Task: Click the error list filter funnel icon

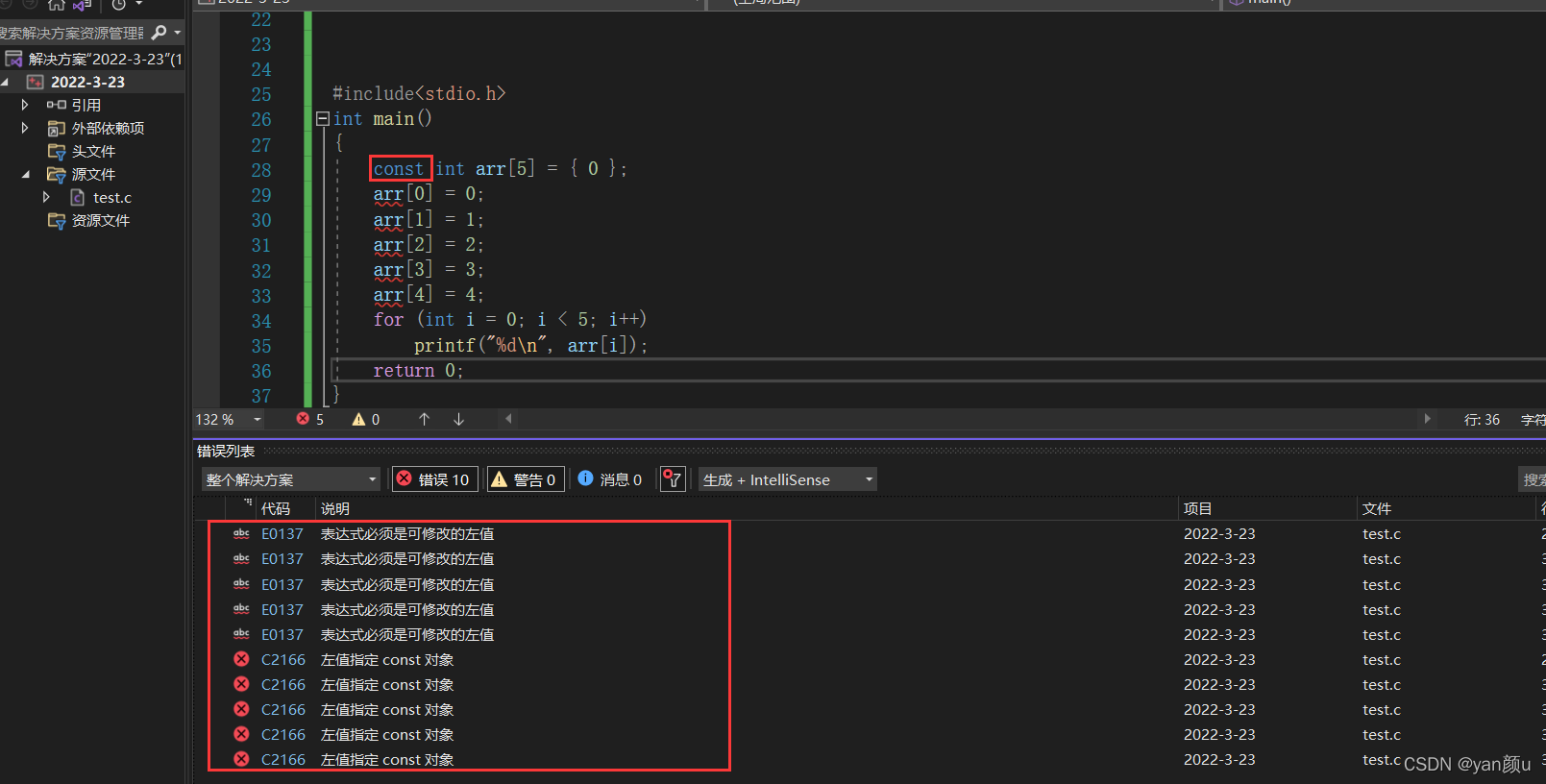Action: (x=673, y=479)
